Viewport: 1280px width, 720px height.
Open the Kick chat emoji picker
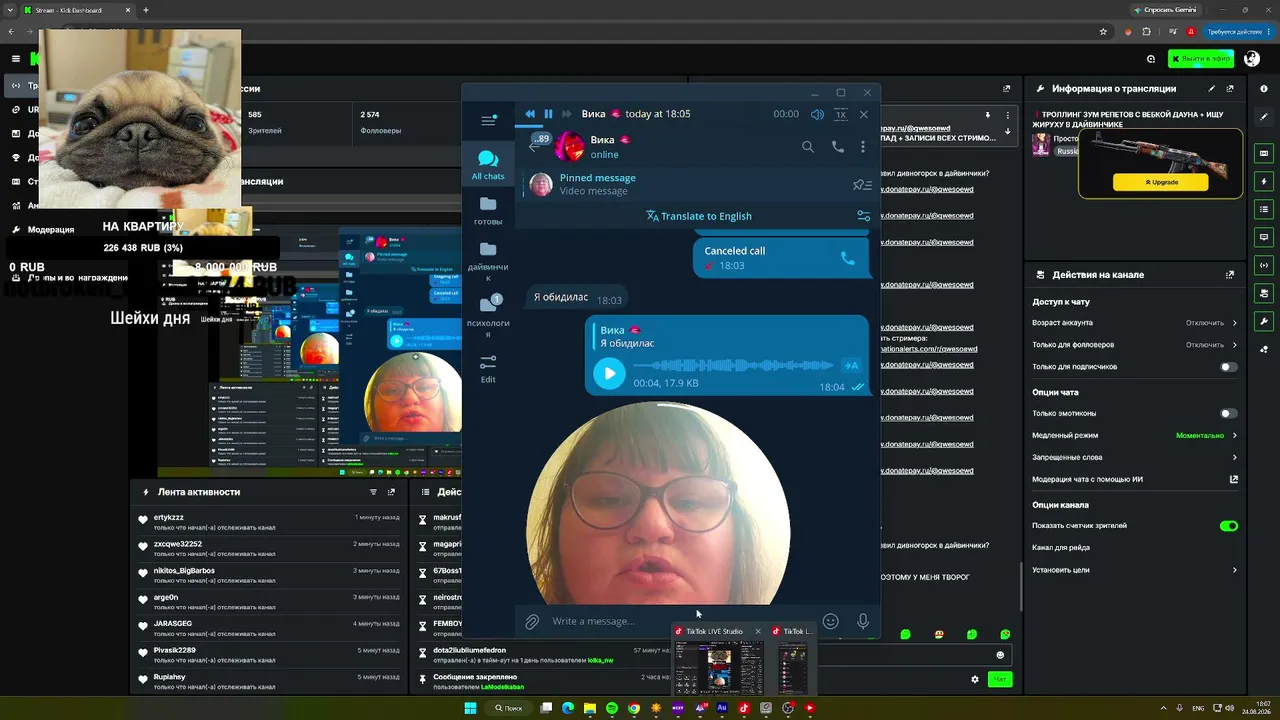pyautogui.click(x=1000, y=655)
